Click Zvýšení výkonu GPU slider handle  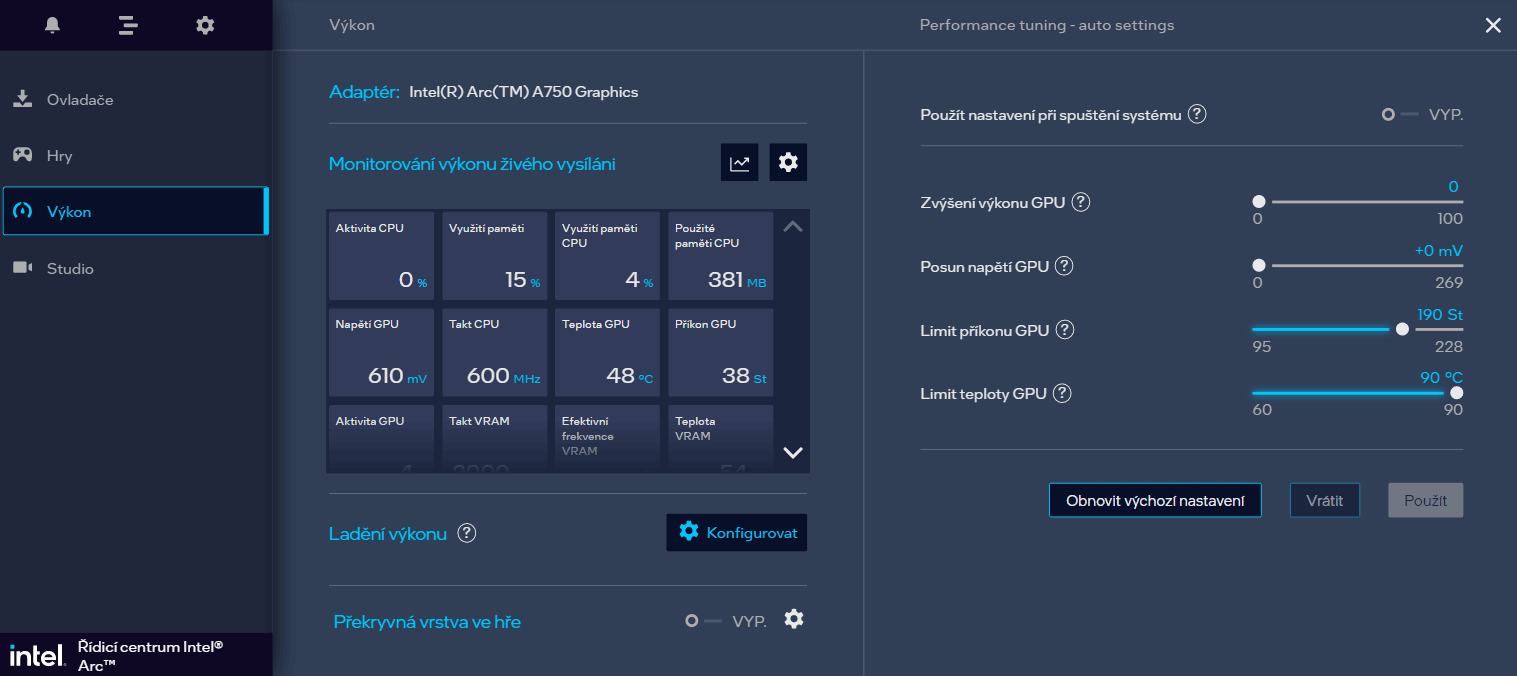coord(1258,201)
